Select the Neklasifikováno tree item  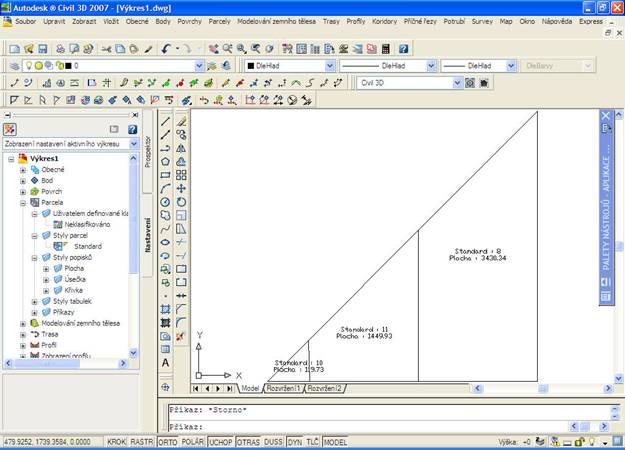87,224
